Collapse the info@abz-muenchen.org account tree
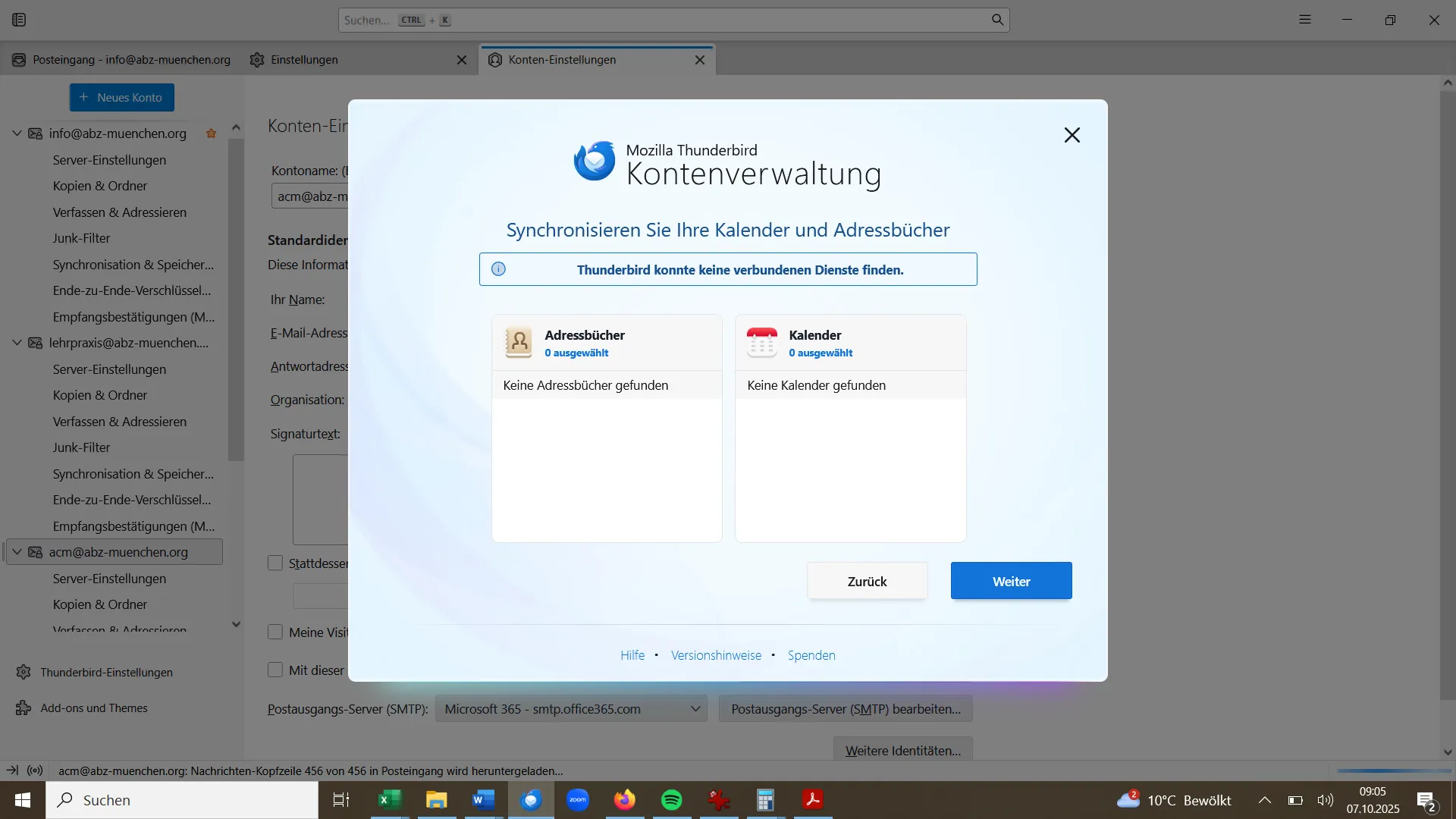Image resolution: width=1456 pixels, height=819 pixels. point(17,133)
